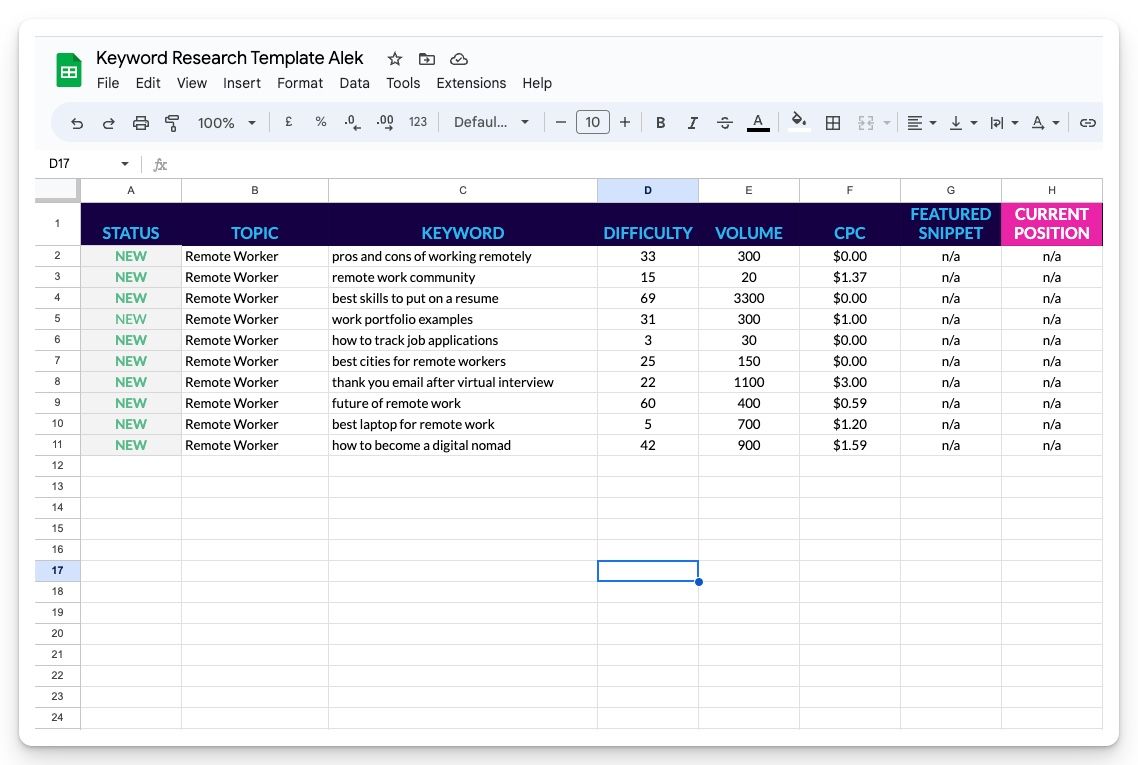Toggle bold formatting

(660, 123)
